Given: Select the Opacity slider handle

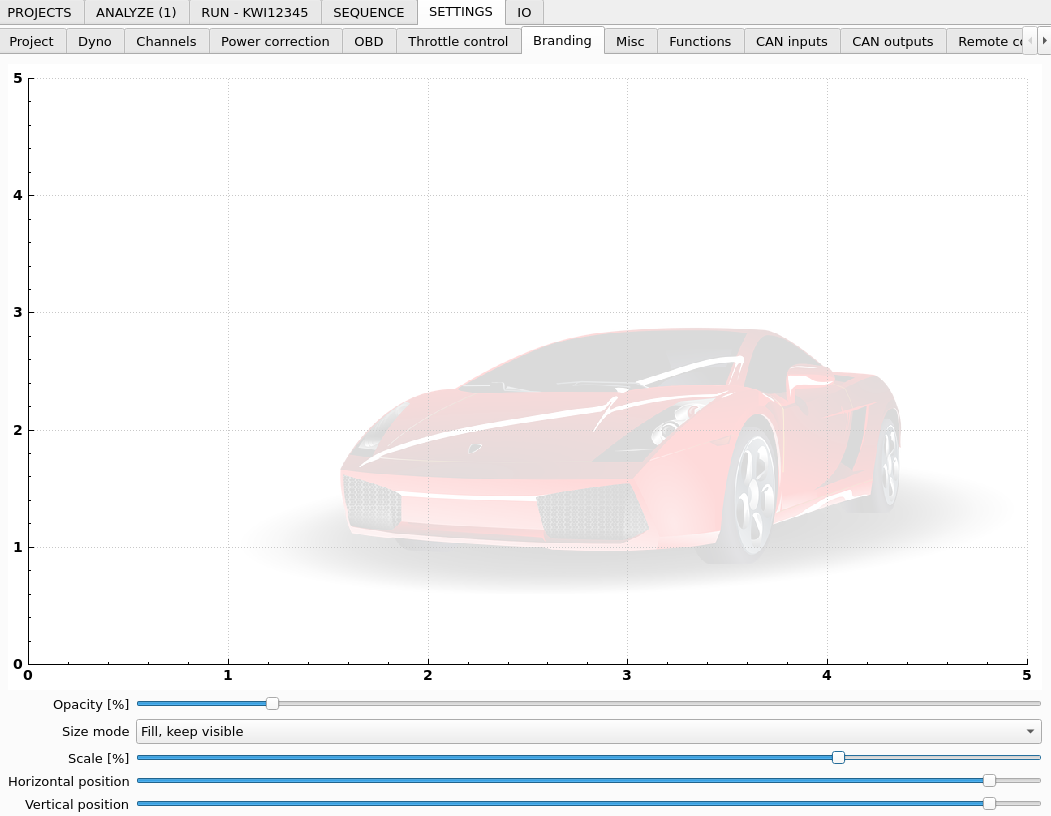Looking at the screenshot, I should coord(272,704).
